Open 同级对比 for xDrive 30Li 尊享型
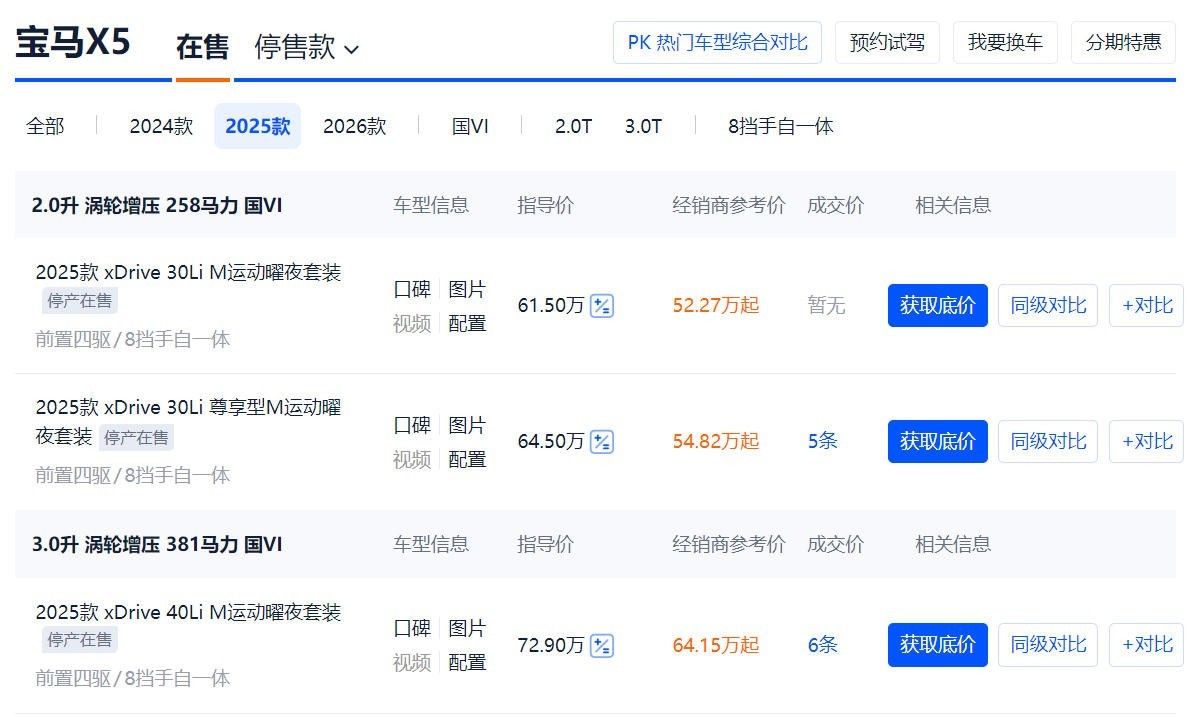1196x717 pixels. coord(1047,442)
